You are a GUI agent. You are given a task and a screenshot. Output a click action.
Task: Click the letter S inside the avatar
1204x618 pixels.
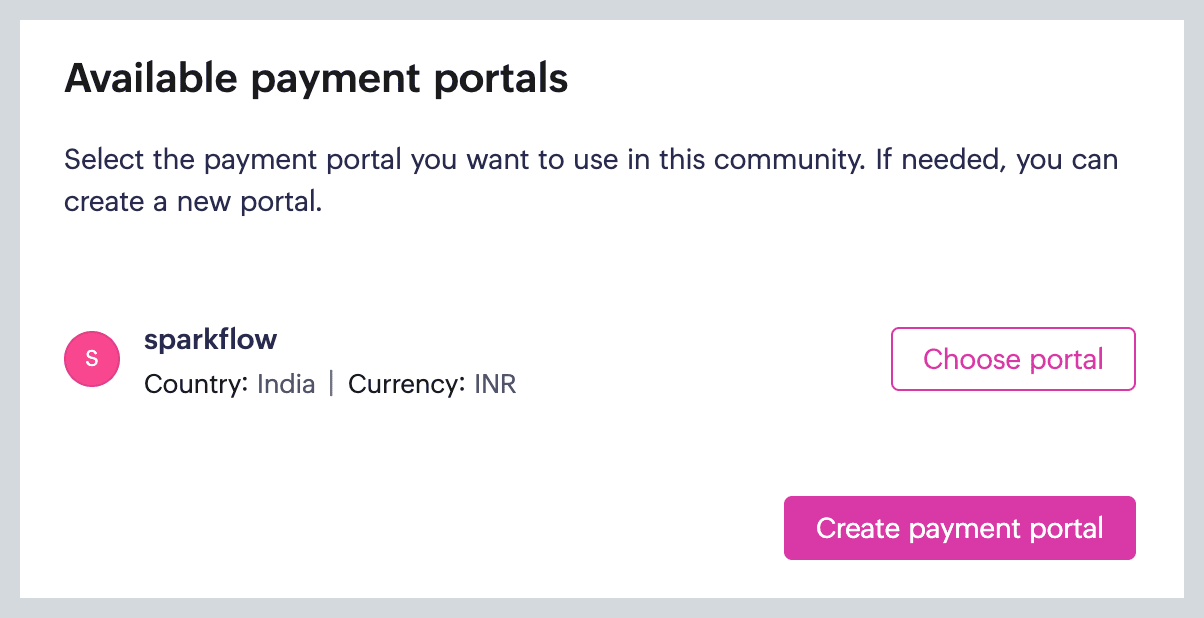click(x=92, y=359)
